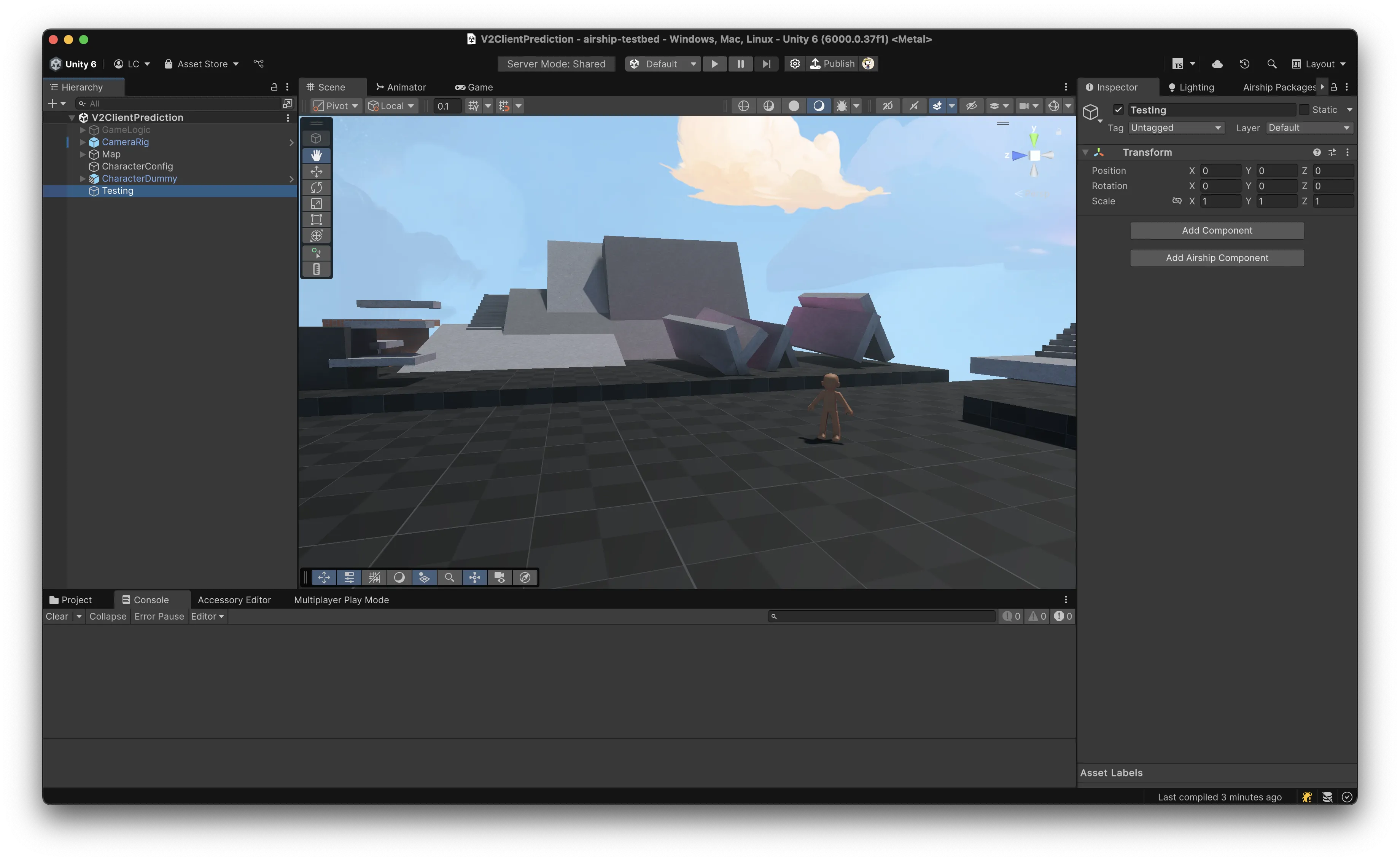The image size is (1400, 861).
Task: Click the profile avatar next to Publish
Action: [868, 64]
